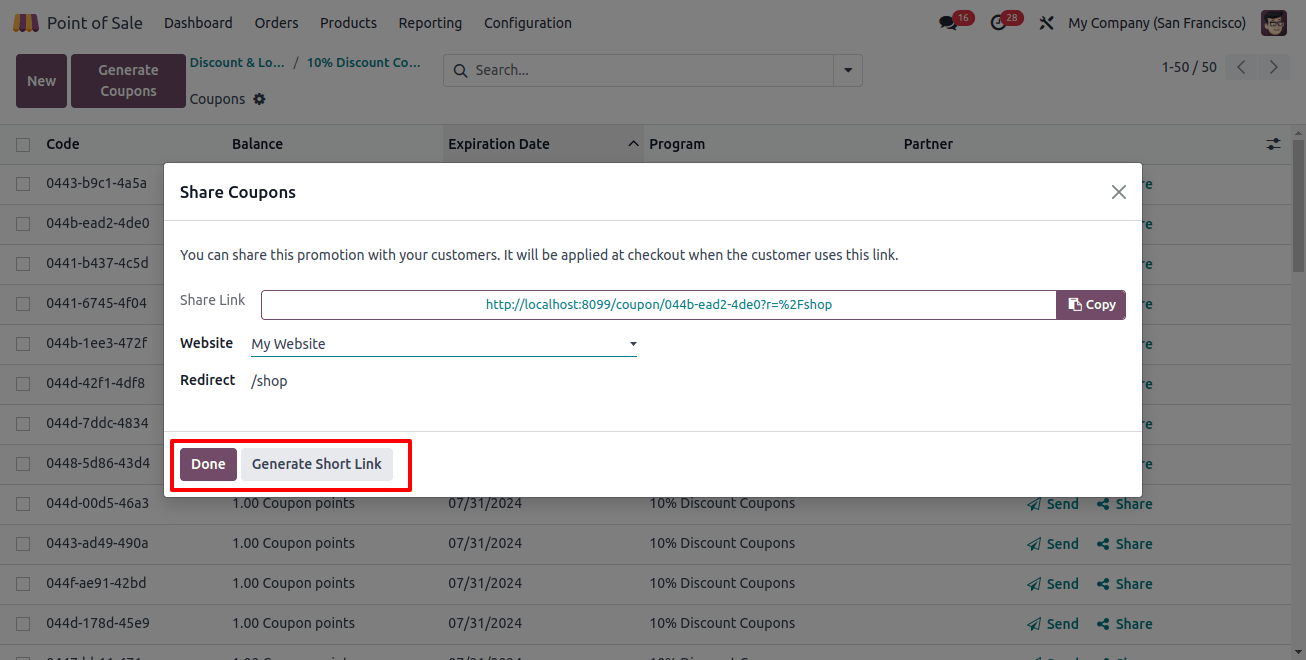Sort by Code column header
This screenshot has width=1306, height=660.
click(63, 144)
